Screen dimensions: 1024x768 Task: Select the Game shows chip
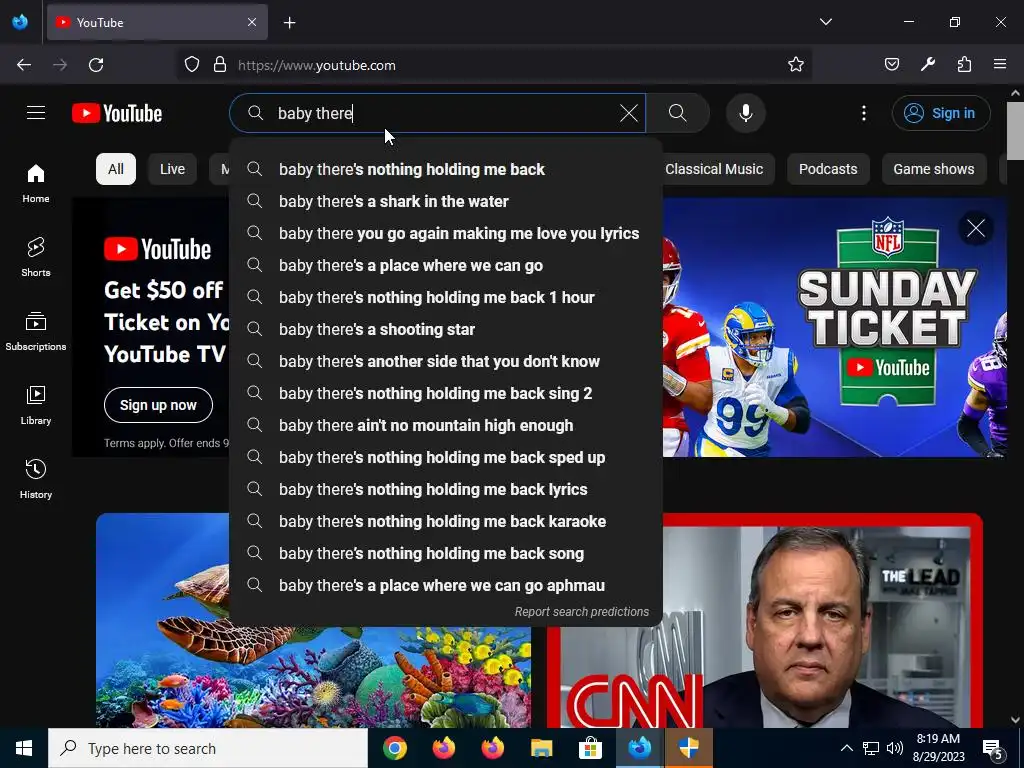(x=934, y=169)
